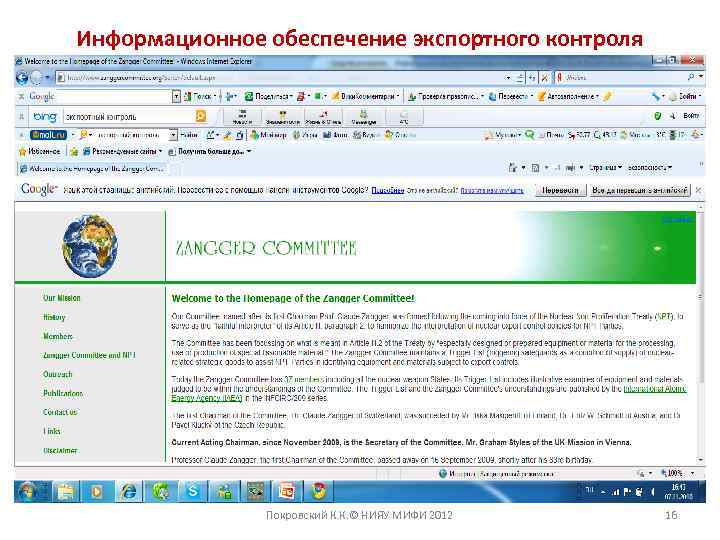Open Skype from the taskbar
This screenshot has width=720, height=540.
193,492
